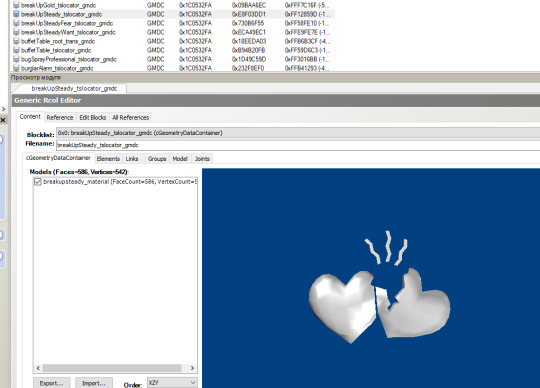Viewport: 540px width, 388px height.
Task: Toggle breakupsteady_material model checkbox
Action: [38, 181]
